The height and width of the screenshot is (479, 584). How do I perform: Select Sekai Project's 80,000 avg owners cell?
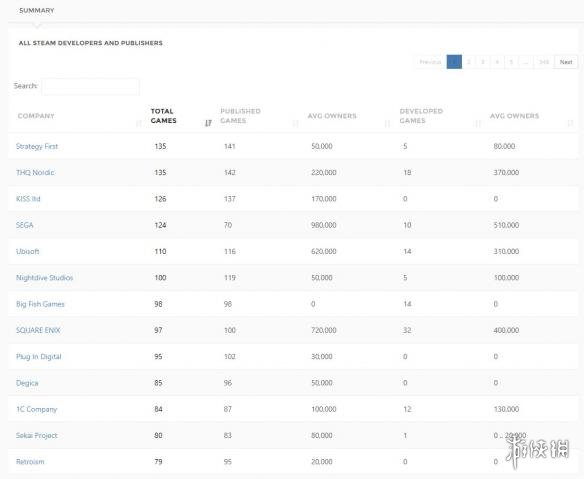pyautogui.click(x=322, y=435)
